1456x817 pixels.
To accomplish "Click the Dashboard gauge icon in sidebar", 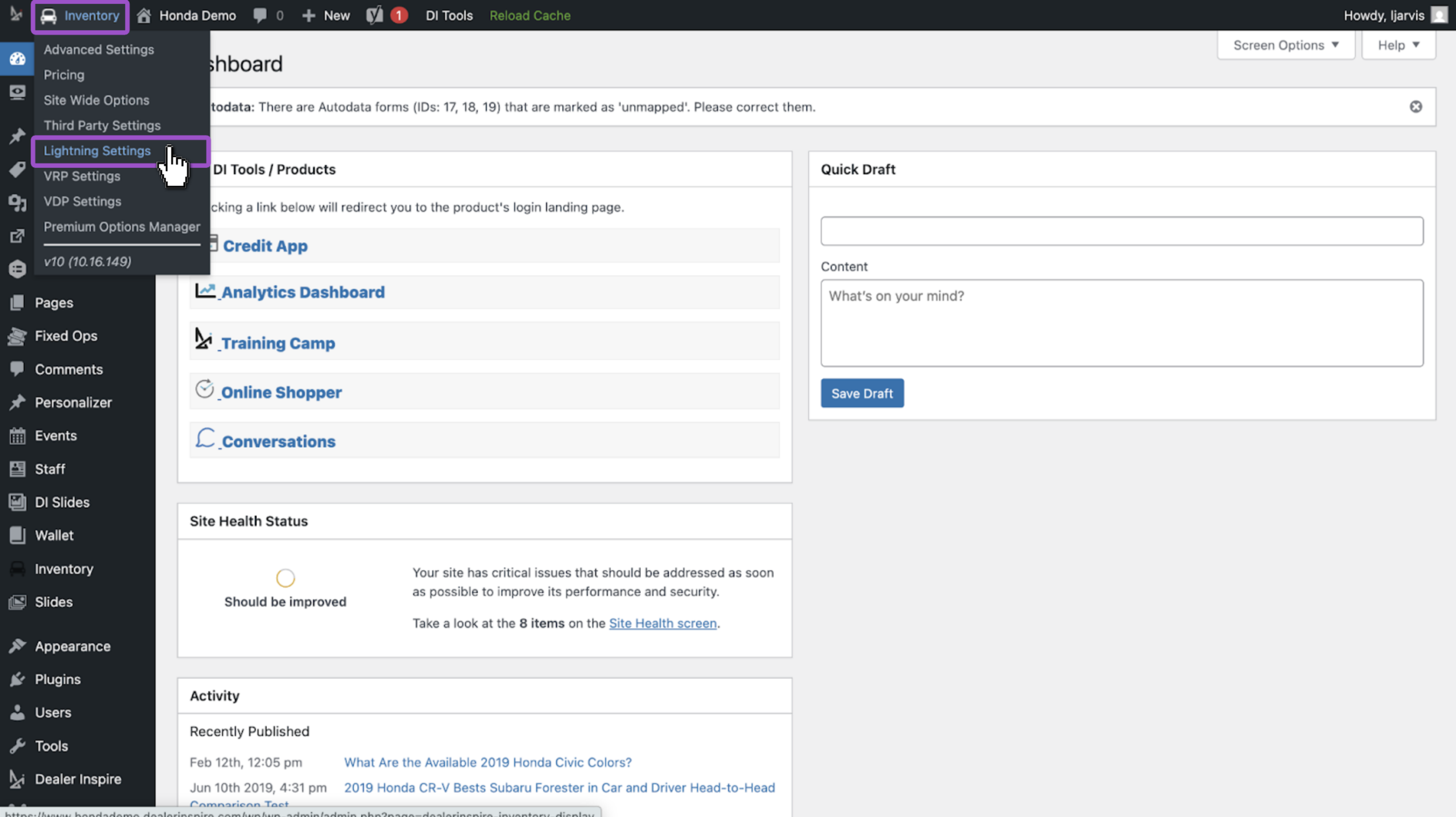I will pos(17,59).
